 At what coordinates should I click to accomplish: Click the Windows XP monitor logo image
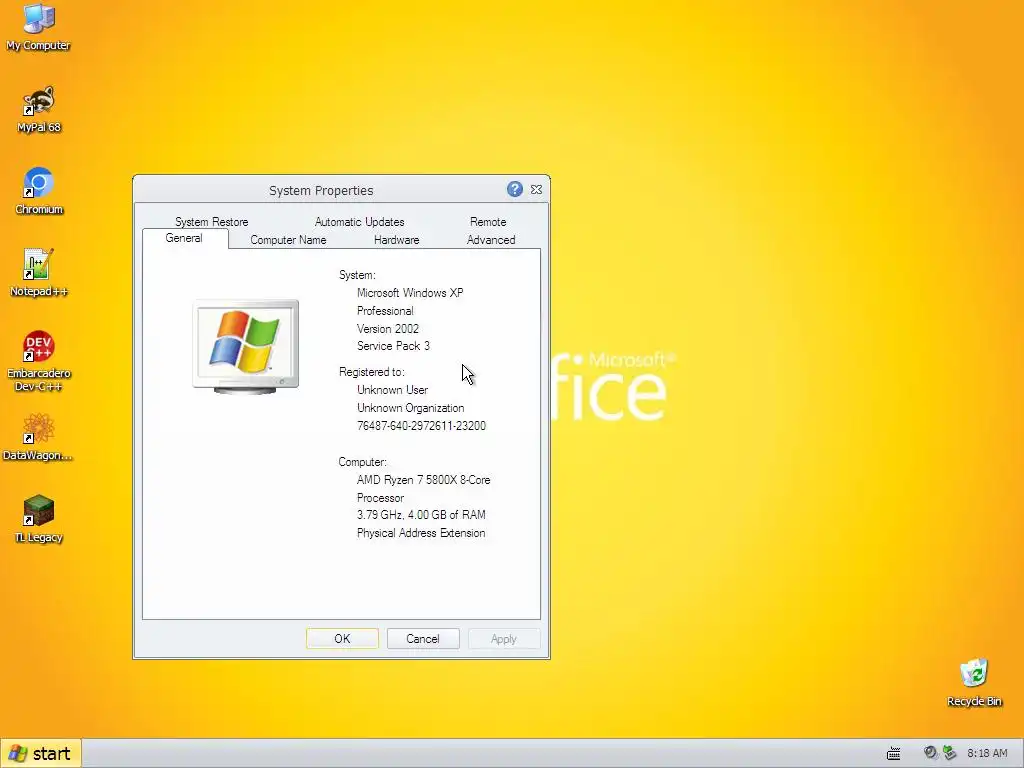pos(246,347)
